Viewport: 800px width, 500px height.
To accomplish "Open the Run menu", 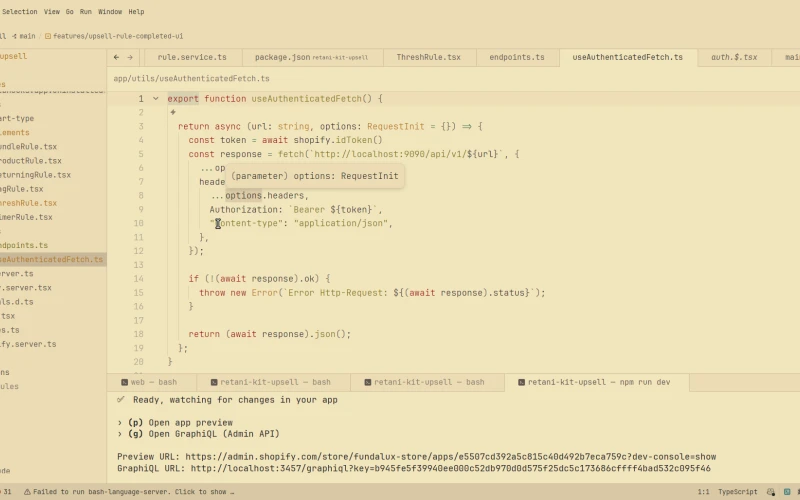I will [86, 12].
